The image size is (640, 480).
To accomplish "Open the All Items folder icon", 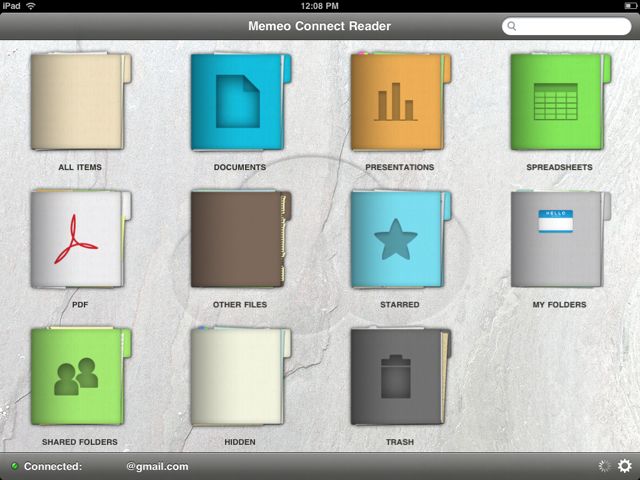I will coord(81,101).
